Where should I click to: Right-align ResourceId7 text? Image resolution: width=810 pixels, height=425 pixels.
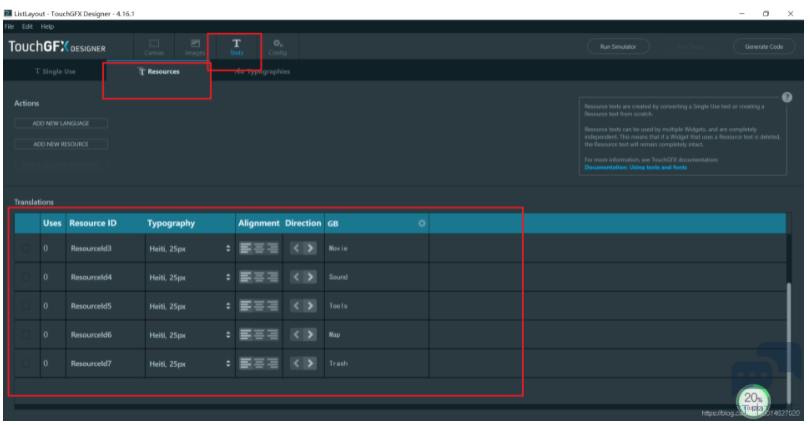(272, 364)
